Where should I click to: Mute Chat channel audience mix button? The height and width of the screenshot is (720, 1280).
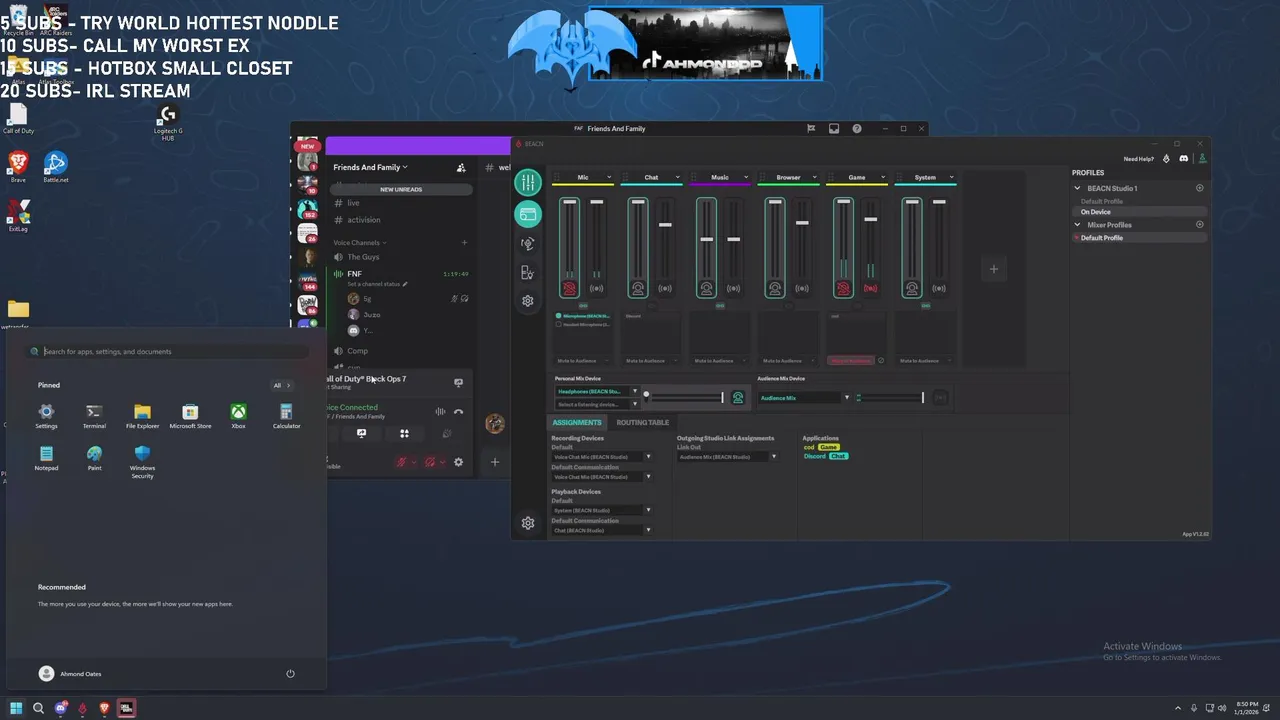pos(665,288)
